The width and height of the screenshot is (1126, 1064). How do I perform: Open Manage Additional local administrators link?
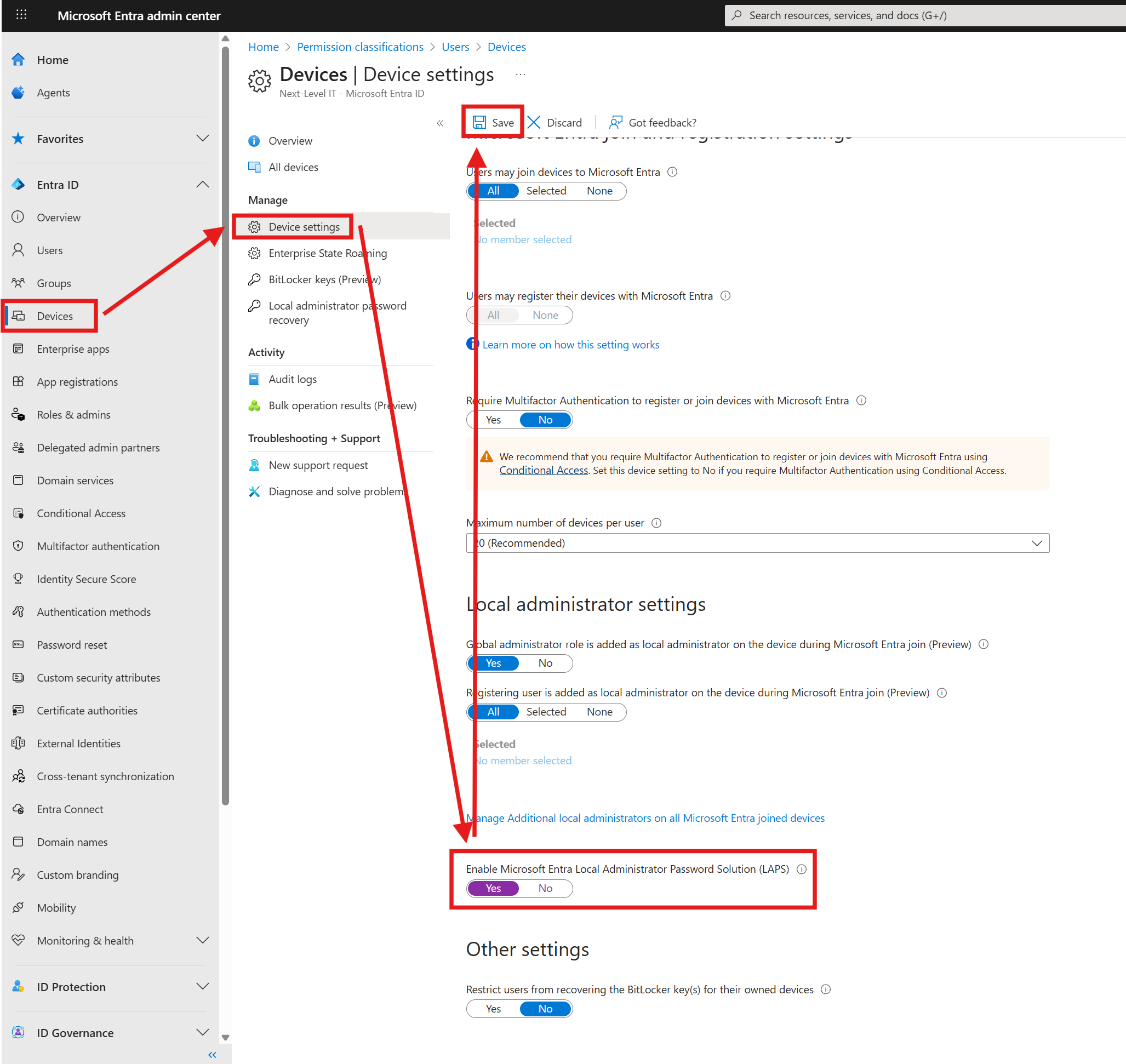(645, 819)
